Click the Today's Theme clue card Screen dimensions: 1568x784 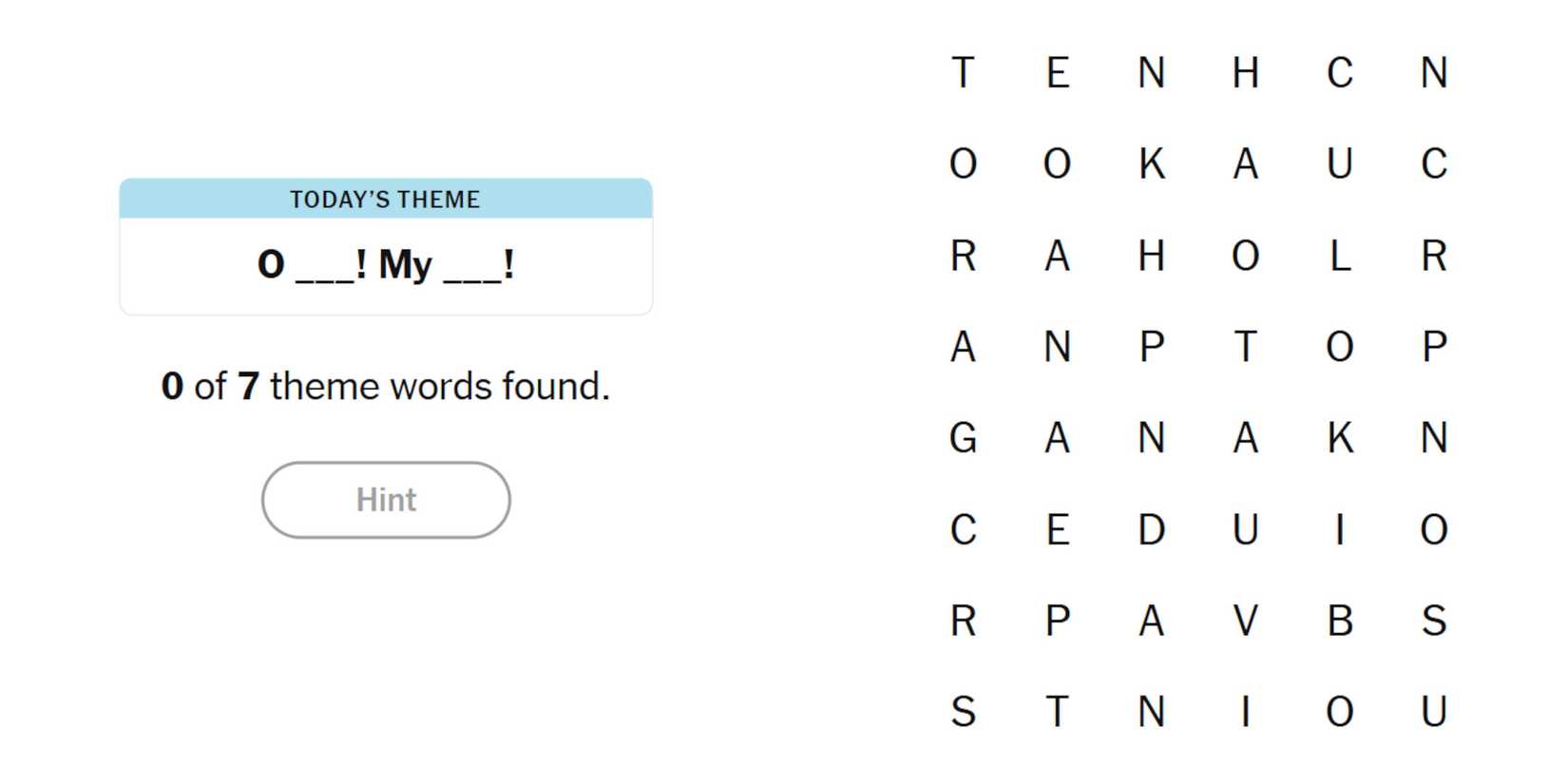[x=386, y=246]
